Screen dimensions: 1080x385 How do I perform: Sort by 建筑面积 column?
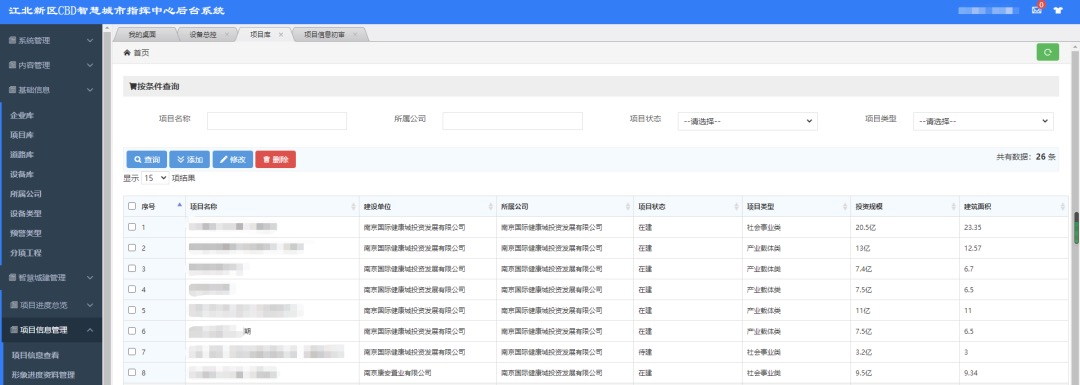click(1014, 207)
